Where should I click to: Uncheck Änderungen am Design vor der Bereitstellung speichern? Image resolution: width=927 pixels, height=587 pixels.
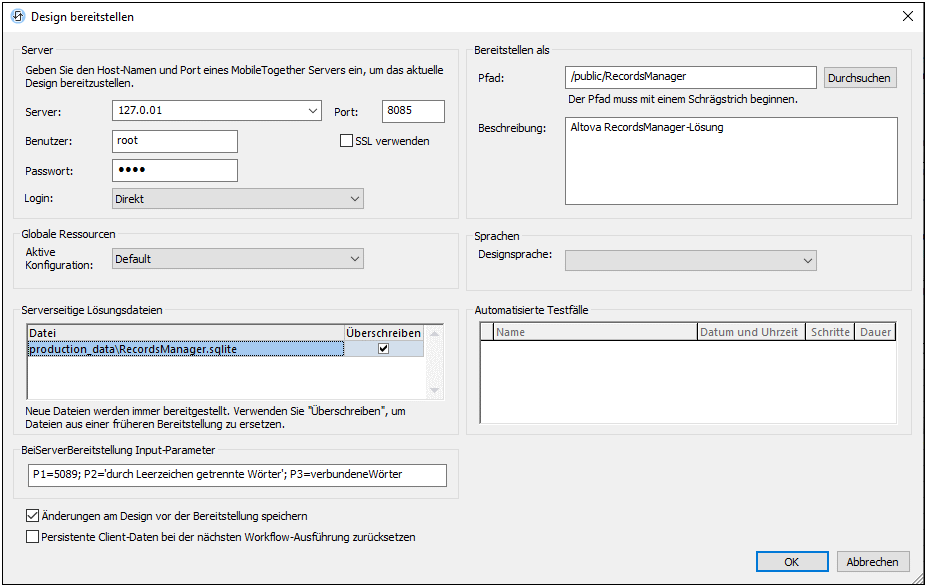tap(32, 516)
